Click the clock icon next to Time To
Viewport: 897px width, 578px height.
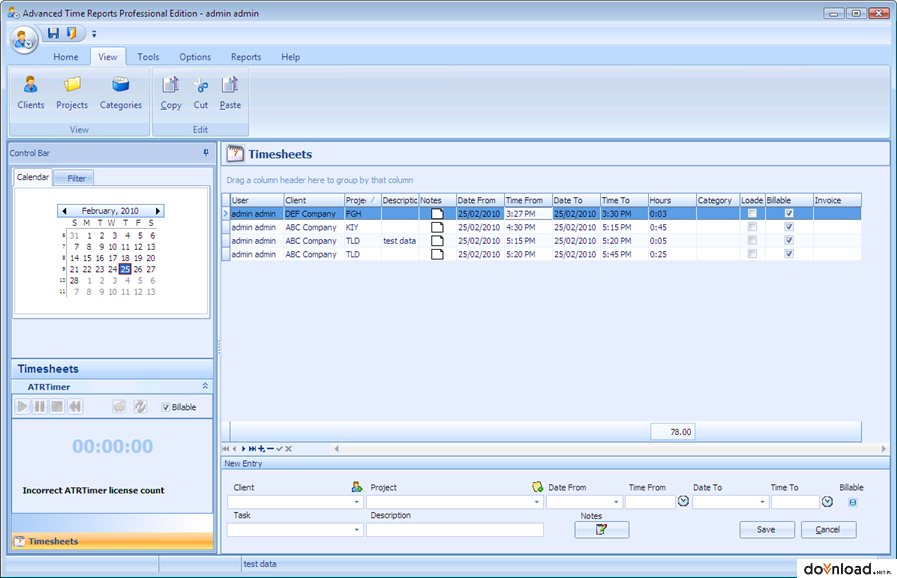point(828,501)
